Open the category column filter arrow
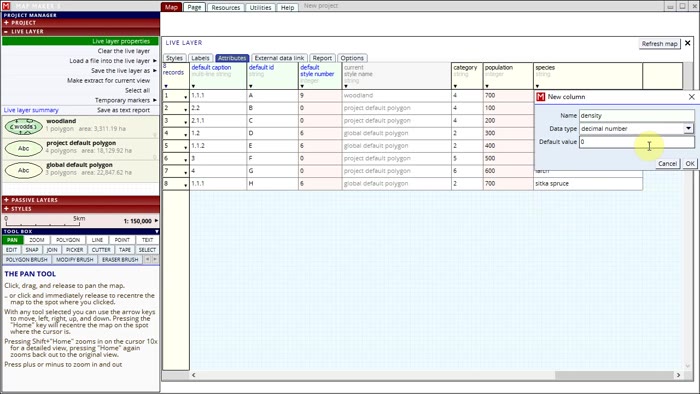 pos(455,86)
